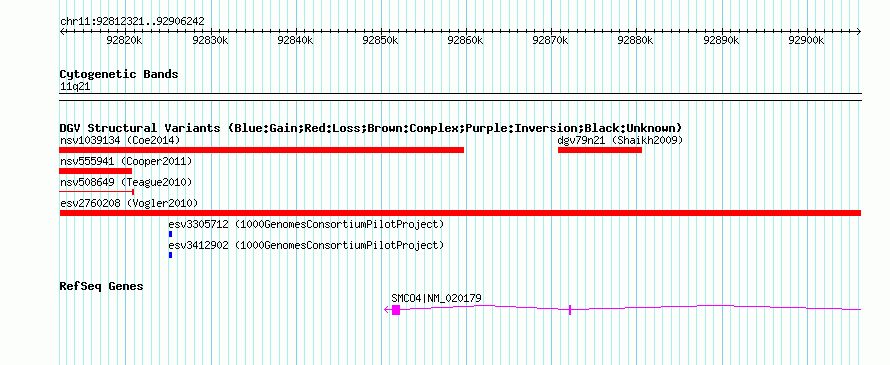Open the nsv555941 (Cooper2011) variant

pos(126,161)
